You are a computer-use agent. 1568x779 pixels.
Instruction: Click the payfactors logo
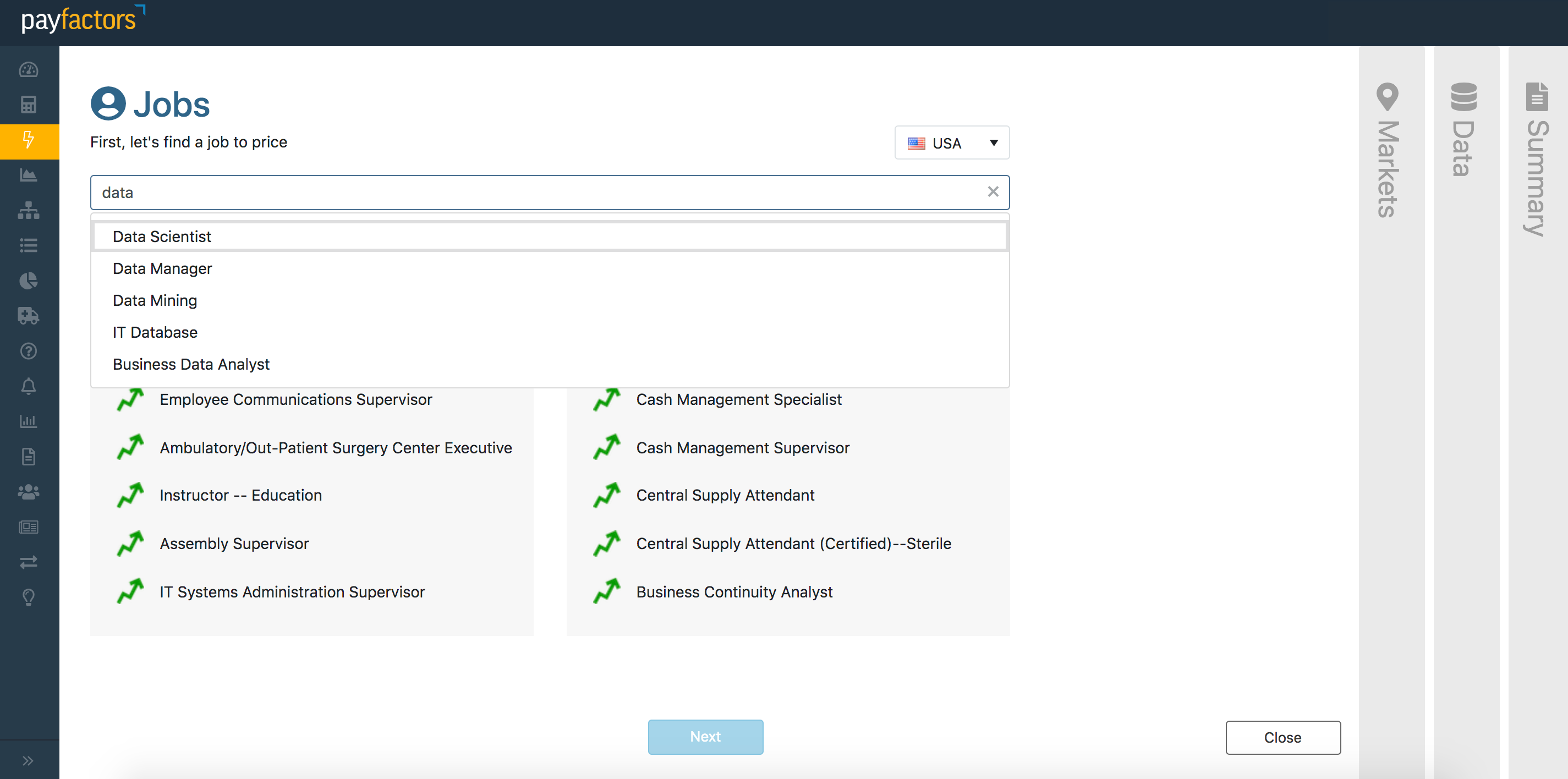[83, 19]
